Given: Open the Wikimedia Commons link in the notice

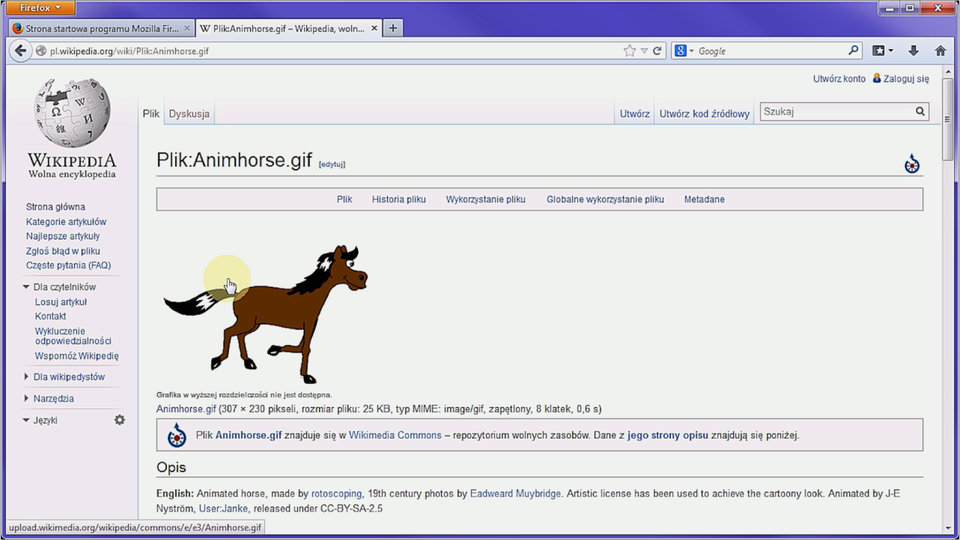Looking at the screenshot, I should coord(395,435).
